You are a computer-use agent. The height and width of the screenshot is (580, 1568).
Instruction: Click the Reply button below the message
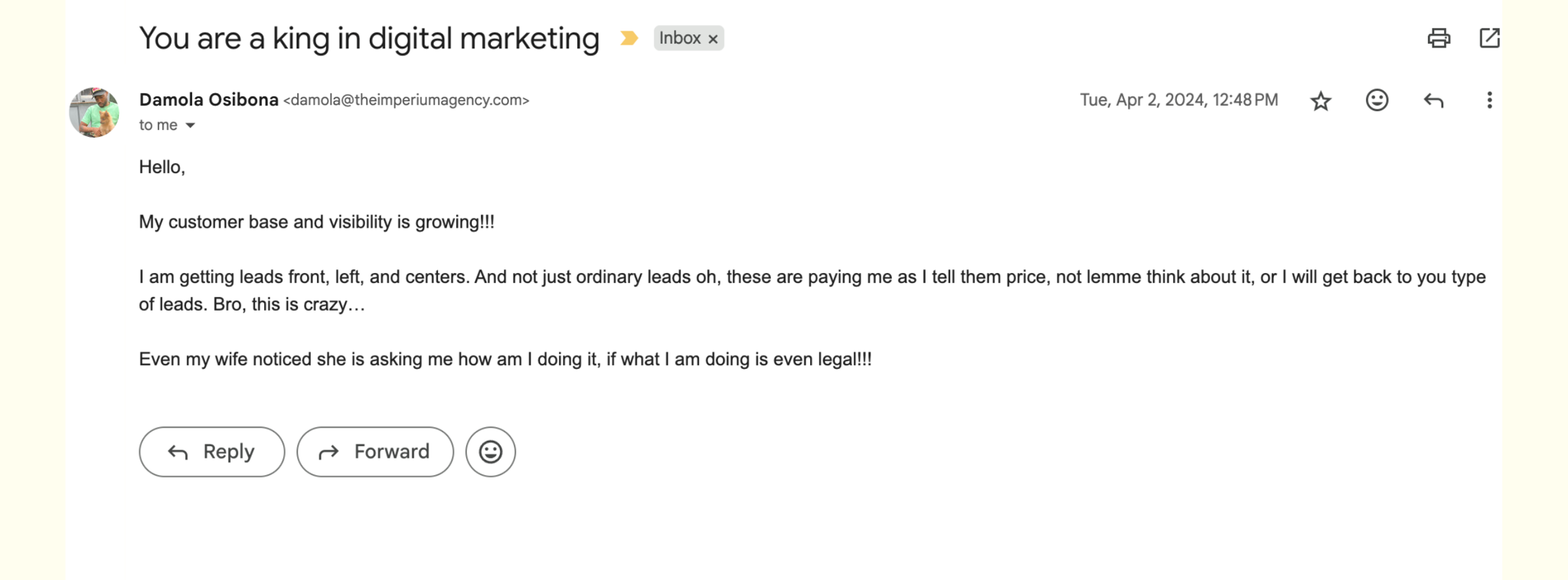pos(212,451)
